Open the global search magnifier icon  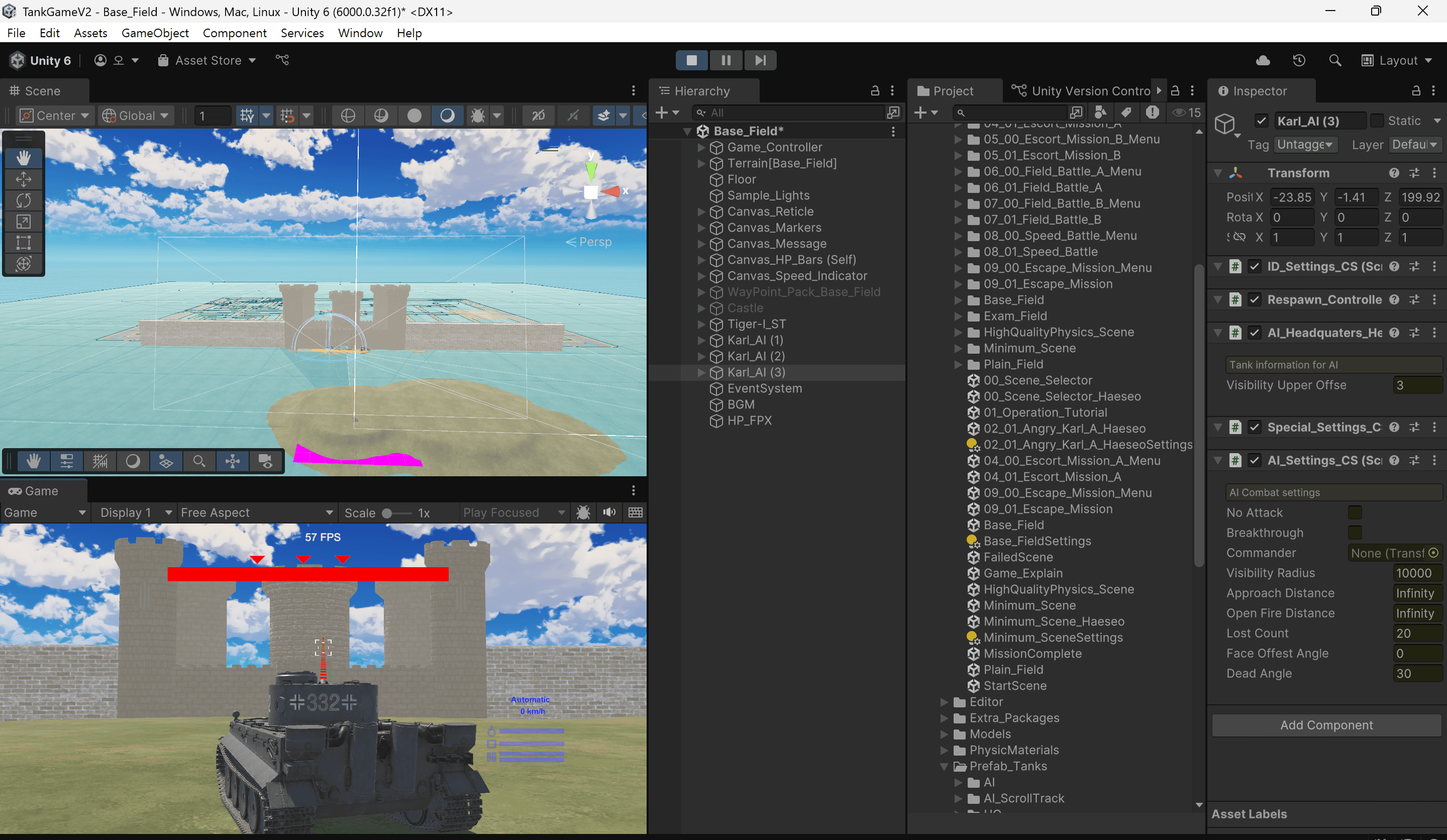click(x=1335, y=60)
